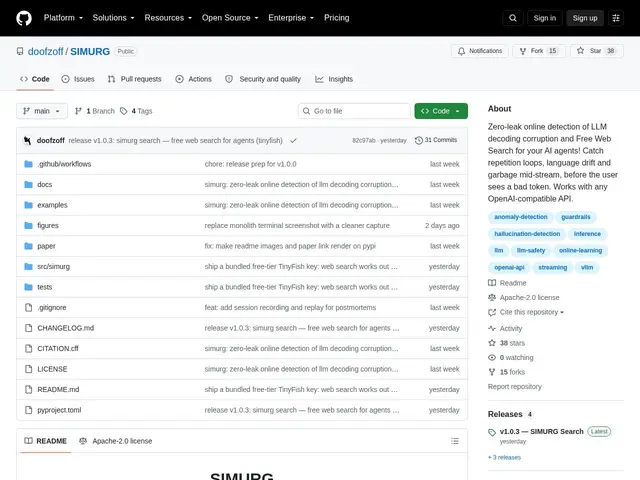Open the doofzoff owner link
Viewport: 640px width, 480px height.
point(45,51)
